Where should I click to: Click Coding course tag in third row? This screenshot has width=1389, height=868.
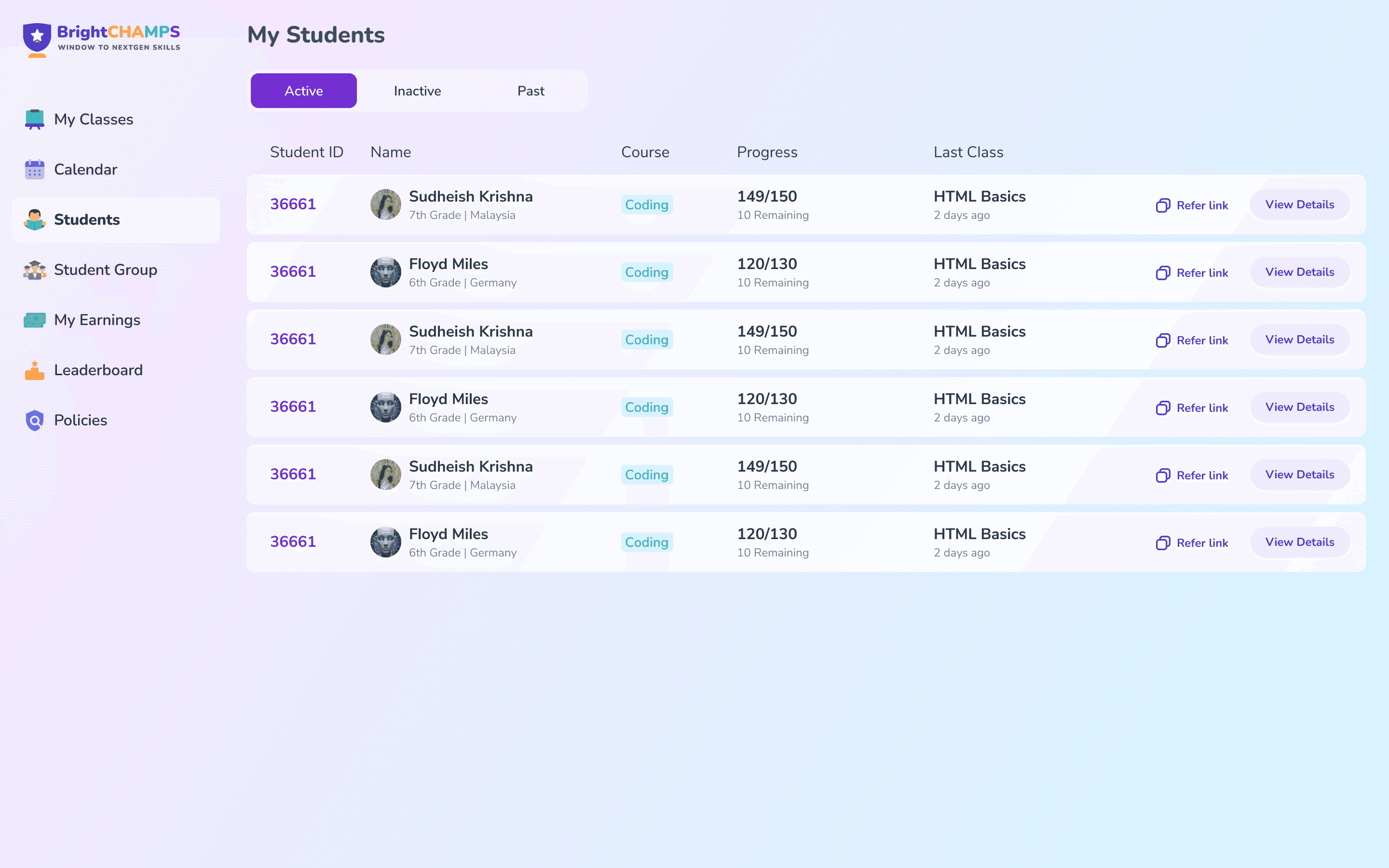[x=646, y=340]
